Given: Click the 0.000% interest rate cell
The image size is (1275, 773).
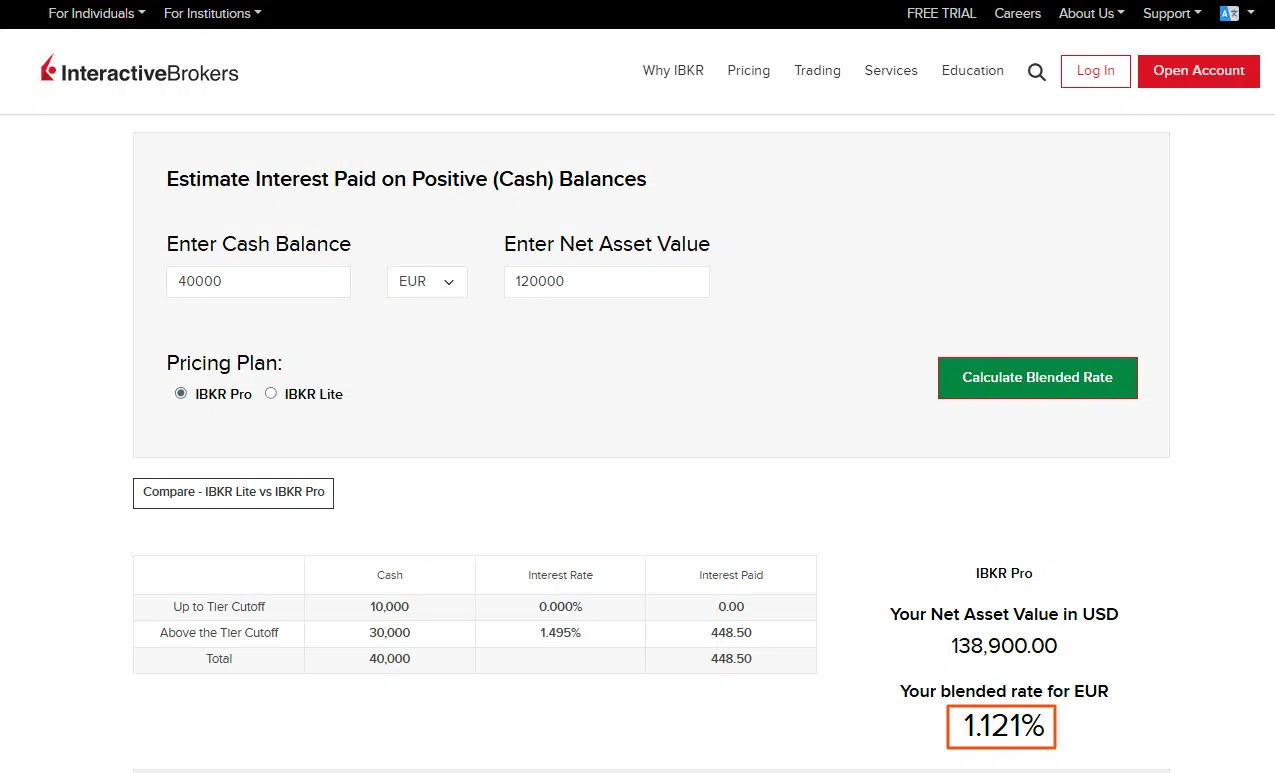Looking at the screenshot, I should [560, 607].
